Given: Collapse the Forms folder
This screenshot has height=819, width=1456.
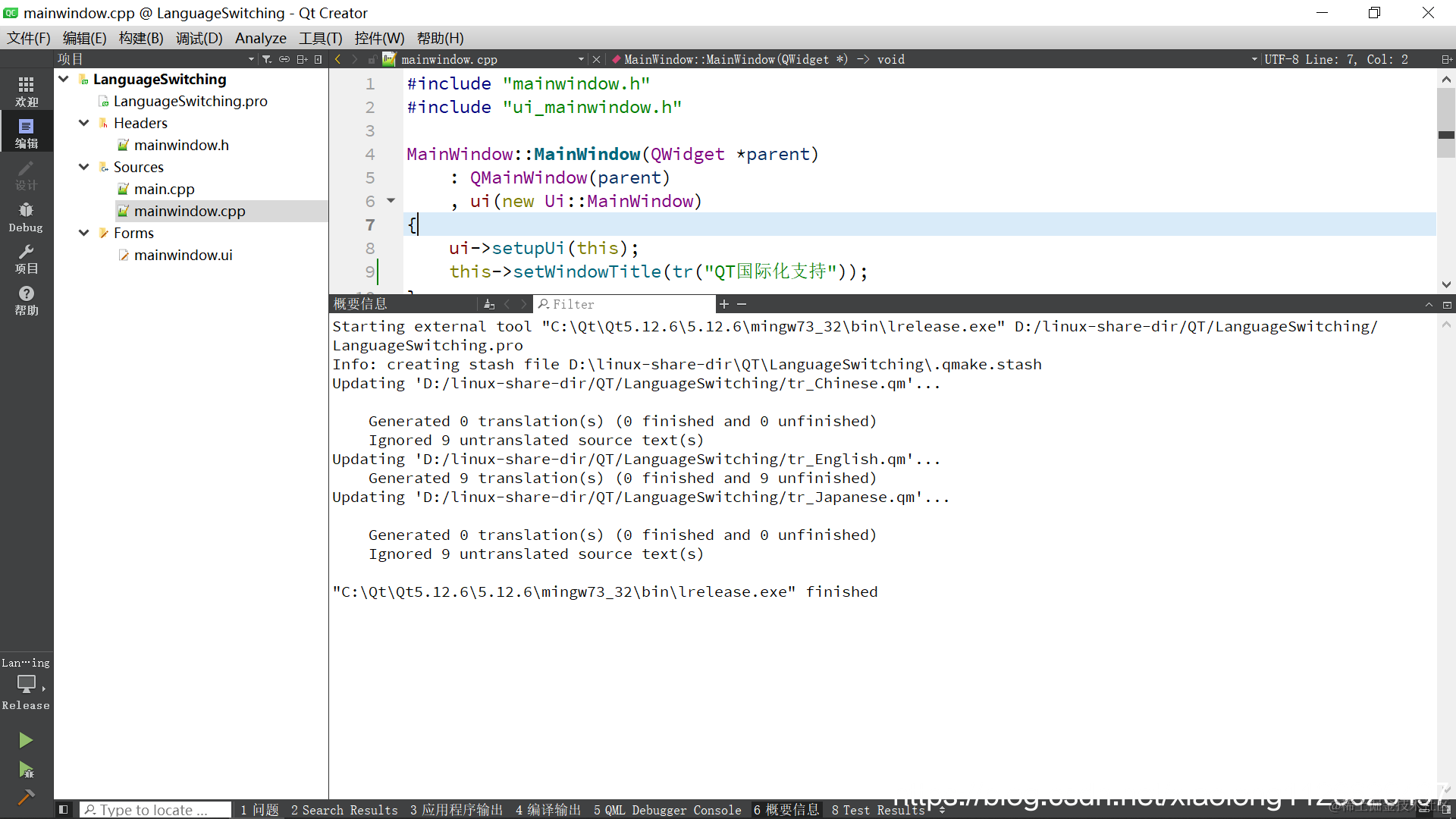Looking at the screenshot, I should click(84, 233).
